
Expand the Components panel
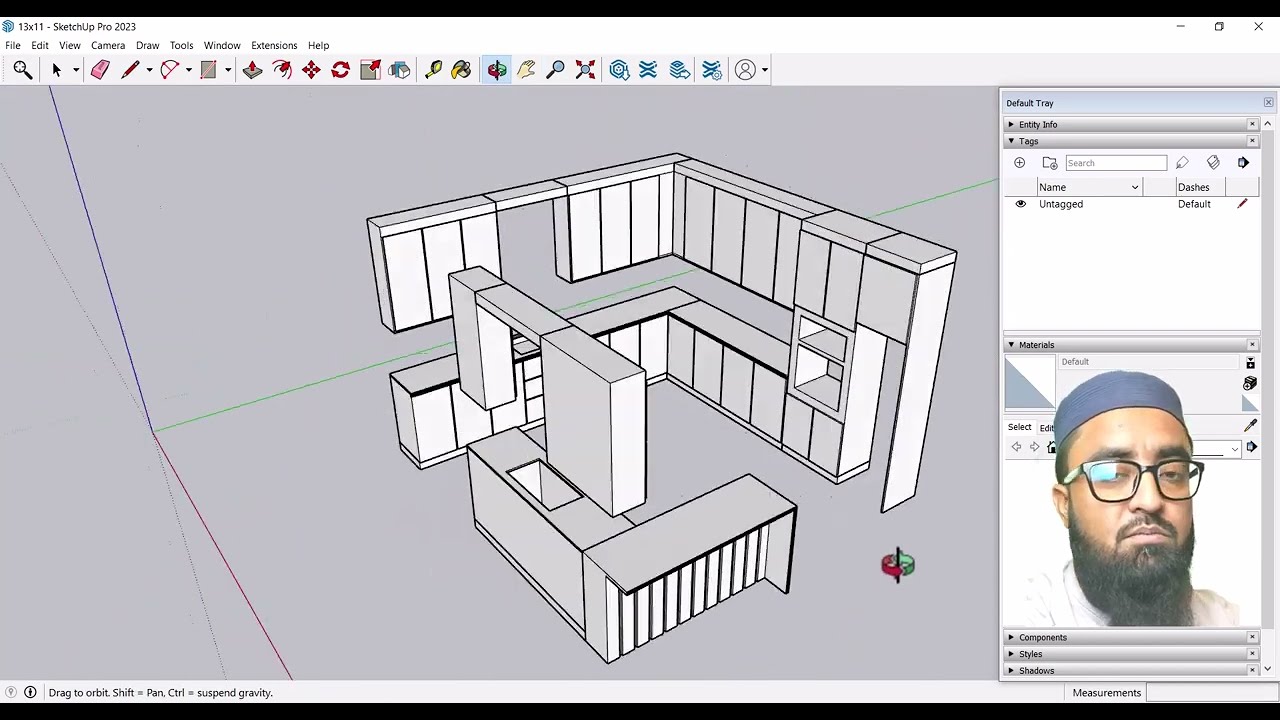point(1011,637)
